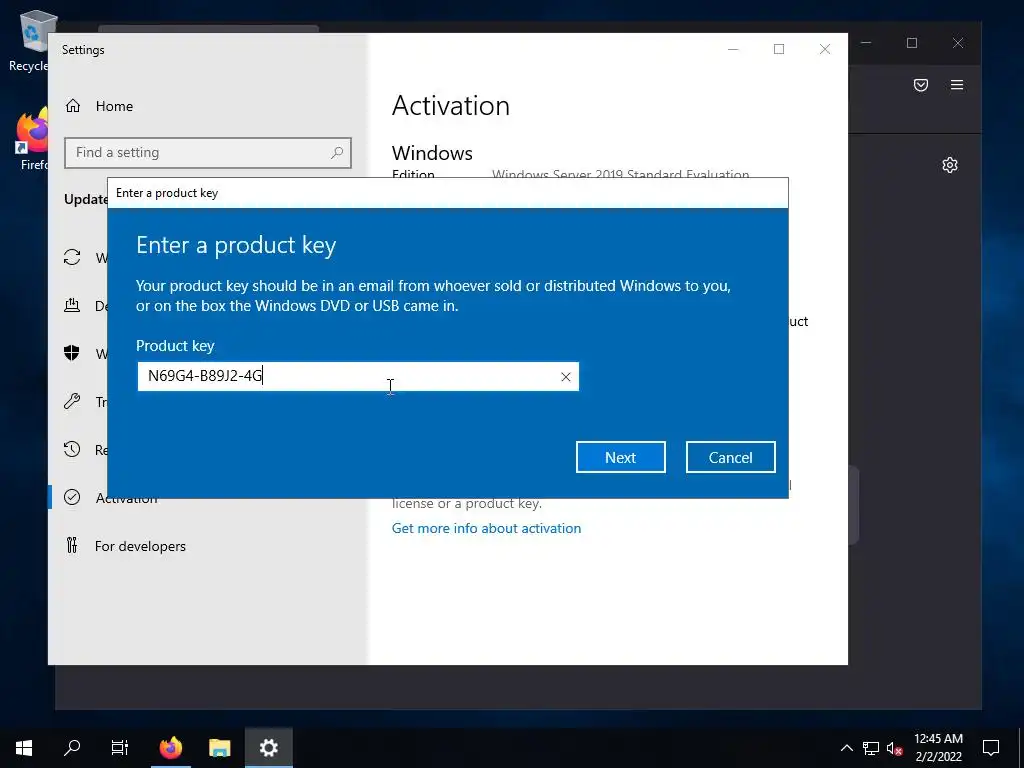Screen dimensions: 1024x768
Task: Click the 'Windows' section heading
Action: (x=432, y=153)
